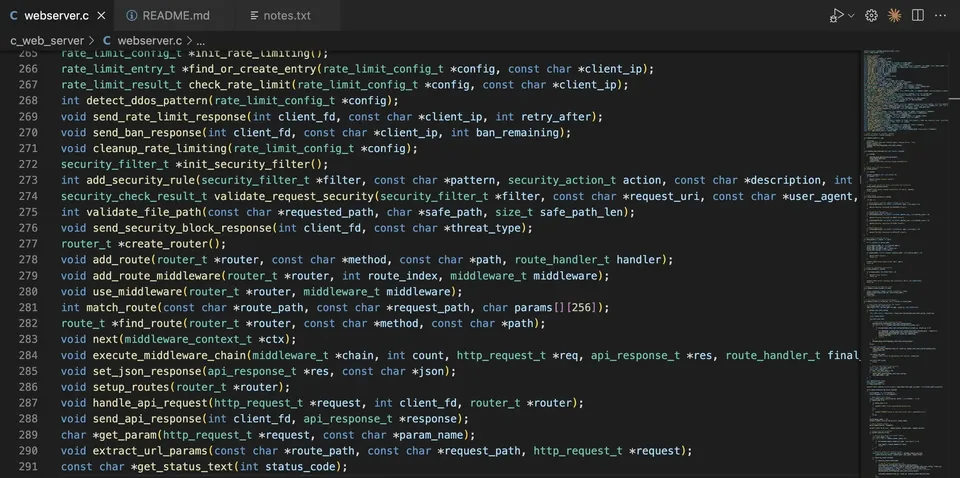
Task: Click on init_security_filter function name
Action: [x=246, y=164]
